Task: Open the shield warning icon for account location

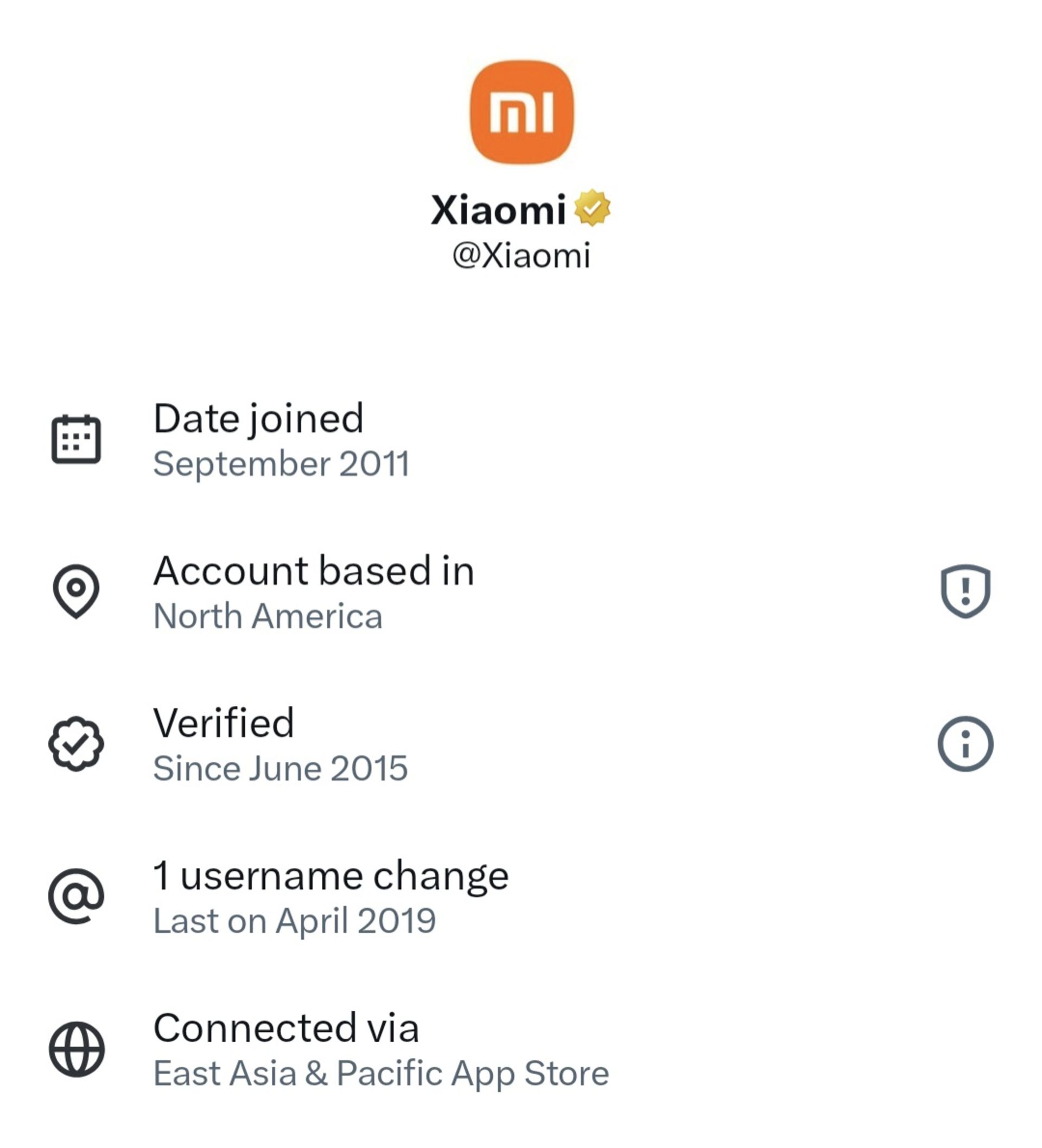Action: click(x=965, y=591)
